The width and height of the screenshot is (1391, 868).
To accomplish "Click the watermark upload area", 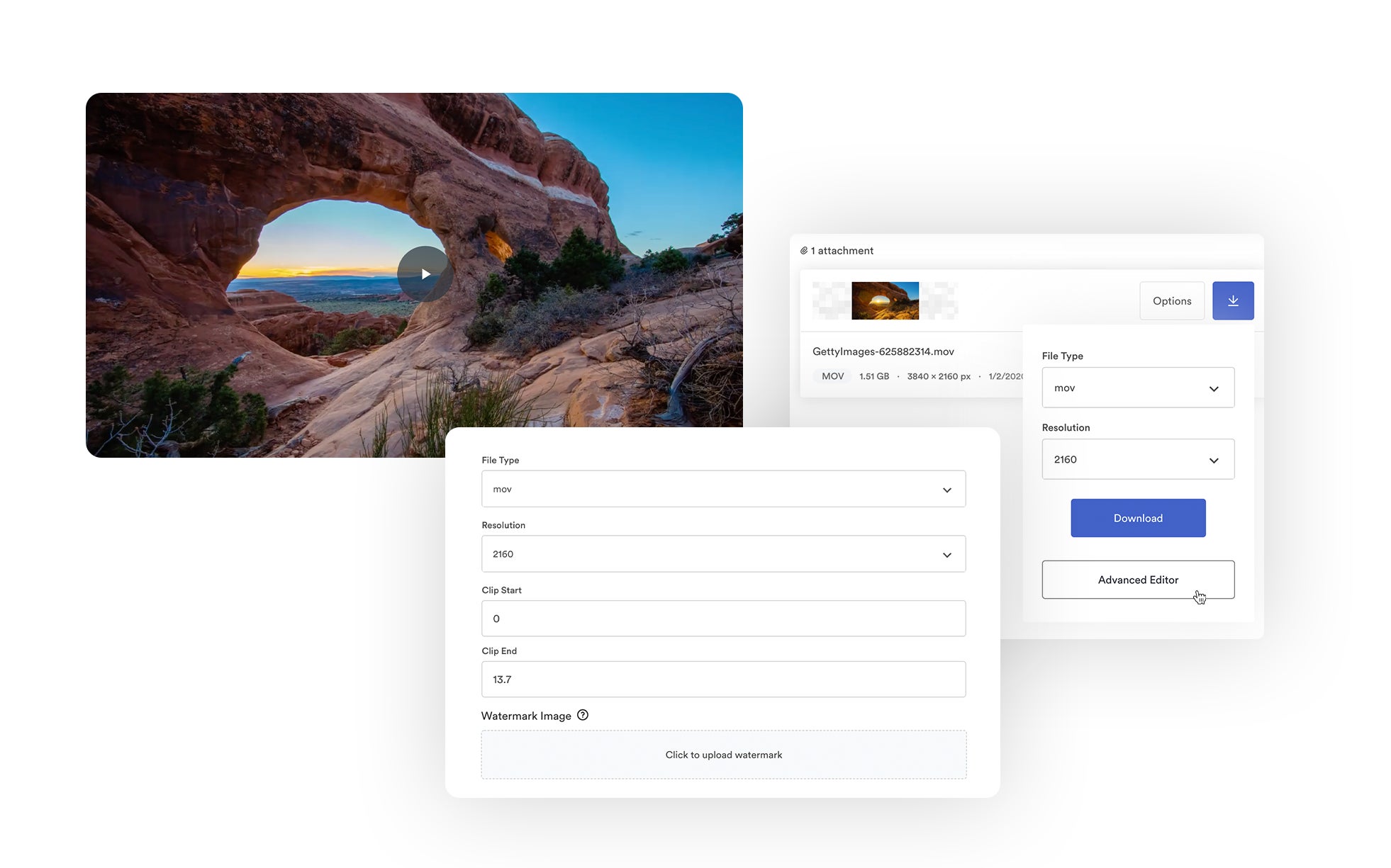I will (x=723, y=754).
